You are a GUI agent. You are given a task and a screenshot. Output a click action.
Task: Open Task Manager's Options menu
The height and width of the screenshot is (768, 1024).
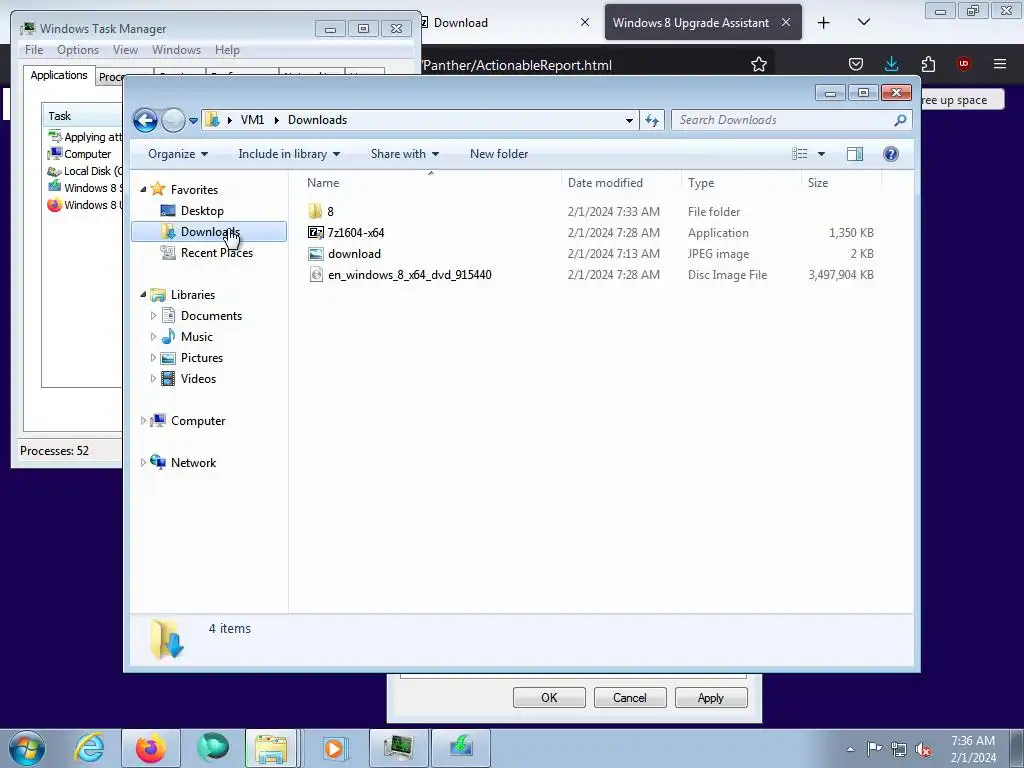pos(78,50)
